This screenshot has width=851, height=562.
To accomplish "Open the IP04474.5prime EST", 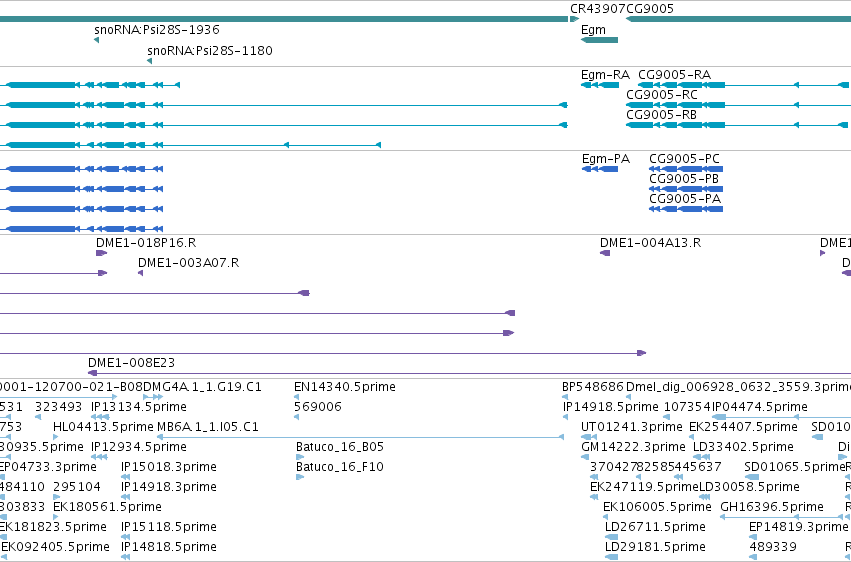I will click(782, 417).
